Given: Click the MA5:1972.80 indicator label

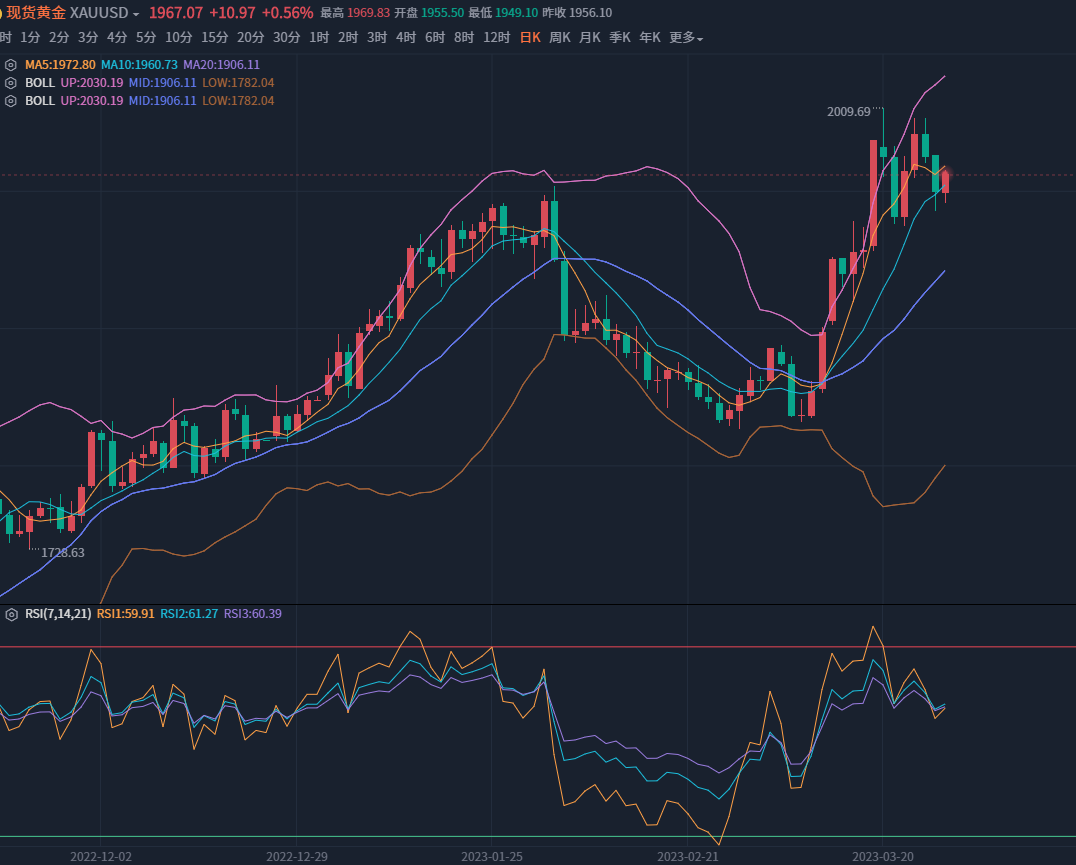Looking at the screenshot, I should pos(60,65).
